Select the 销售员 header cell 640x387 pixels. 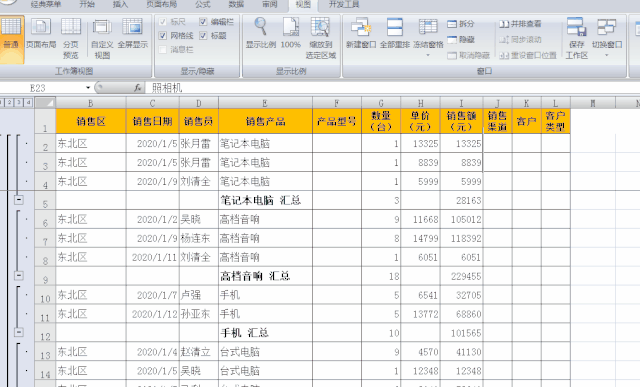coord(198,121)
